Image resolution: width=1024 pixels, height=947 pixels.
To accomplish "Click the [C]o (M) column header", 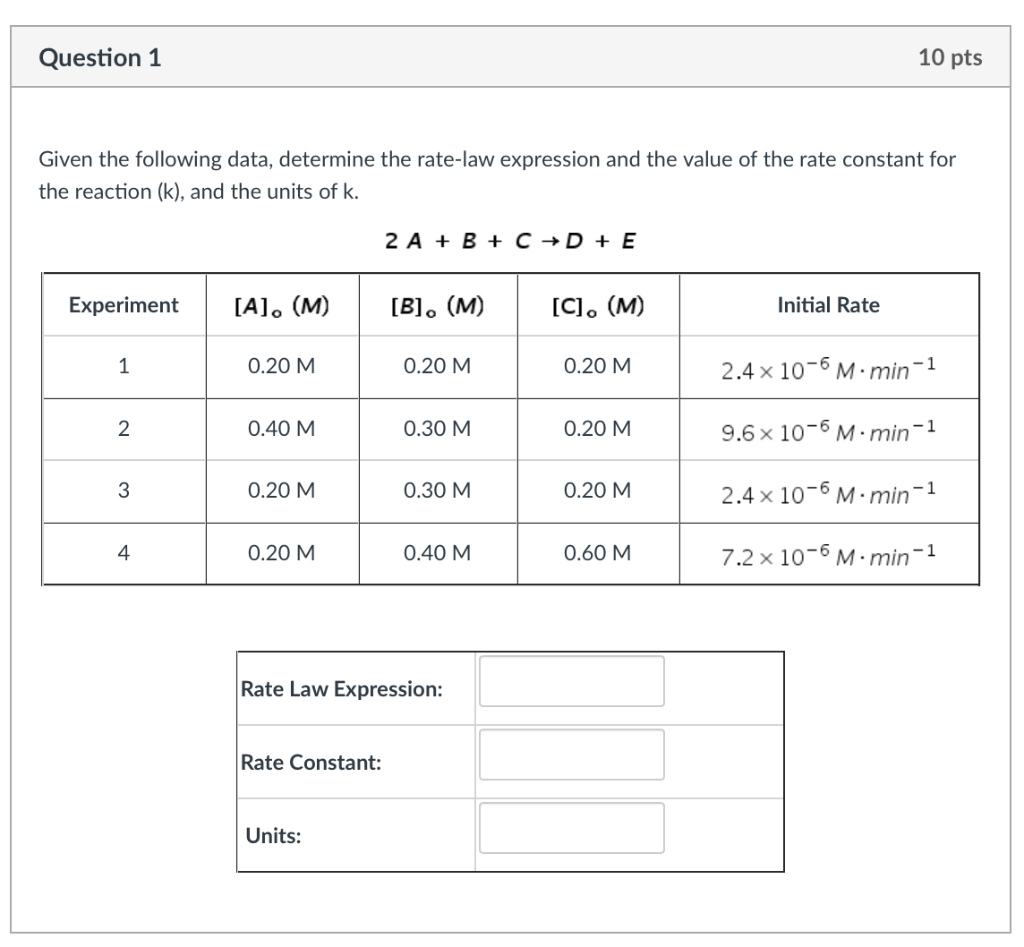I will (597, 305).
